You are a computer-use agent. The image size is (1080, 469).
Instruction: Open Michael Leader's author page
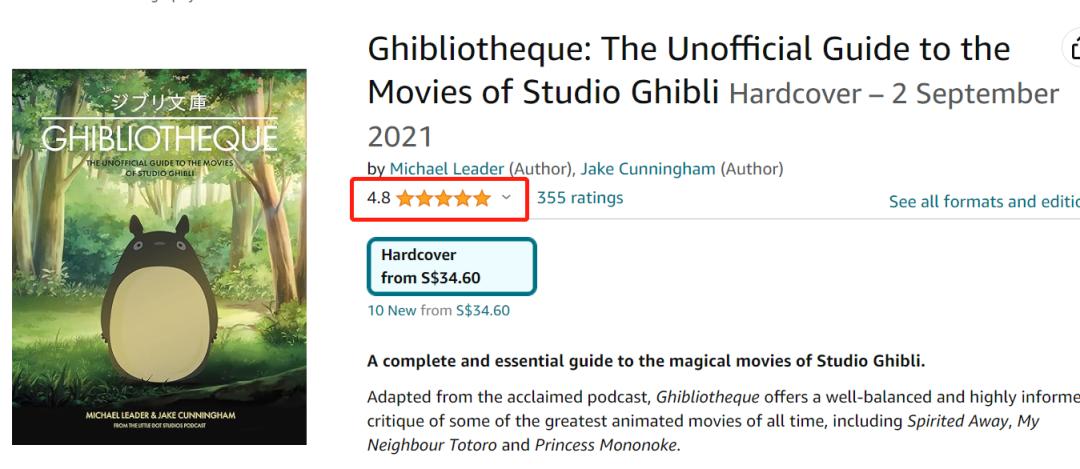tap(447, 169)
